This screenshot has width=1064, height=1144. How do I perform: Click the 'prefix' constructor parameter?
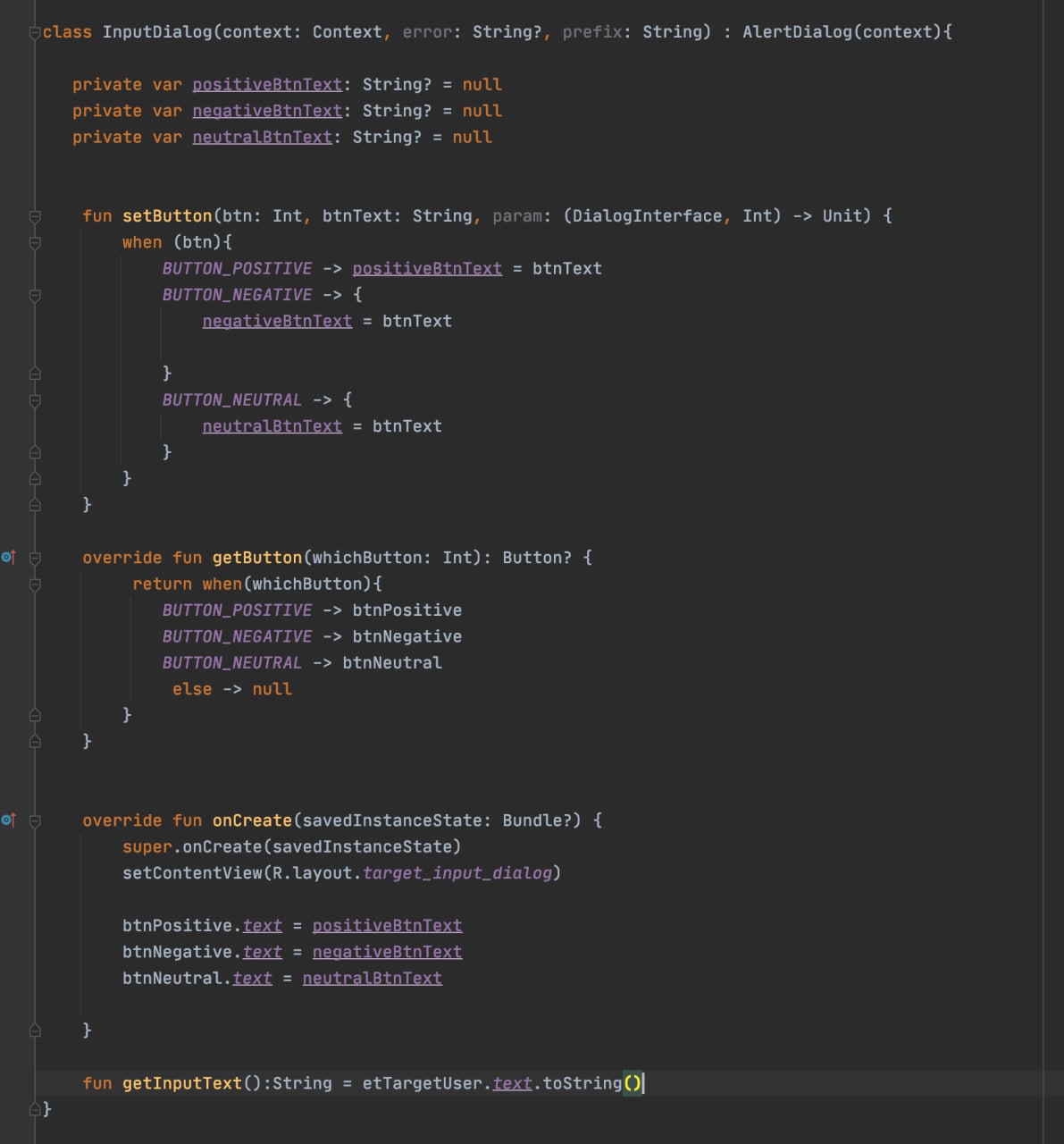[592, 32]
